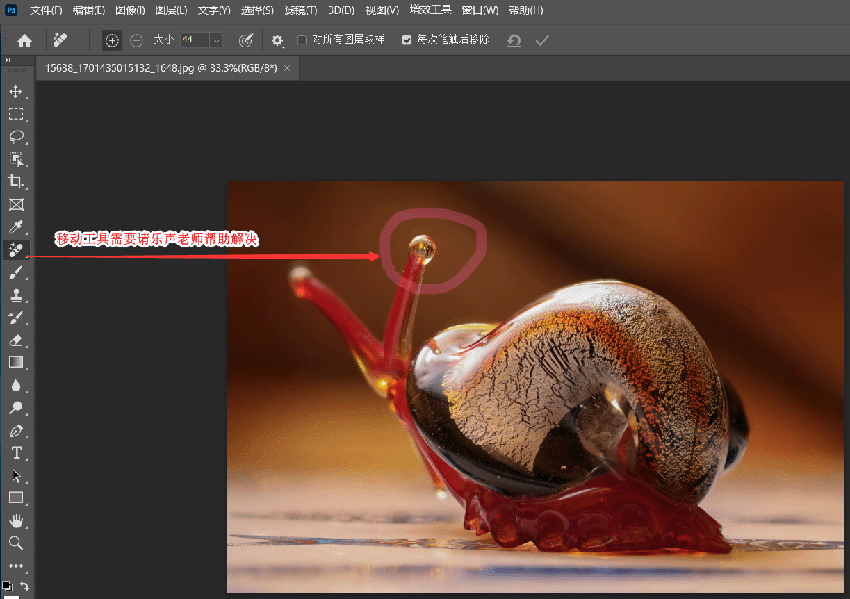This screenshot has height=599, width=850.
Task: Switch to the 15638_1701435015132_1648.jpg document tab
Action: 161,68
